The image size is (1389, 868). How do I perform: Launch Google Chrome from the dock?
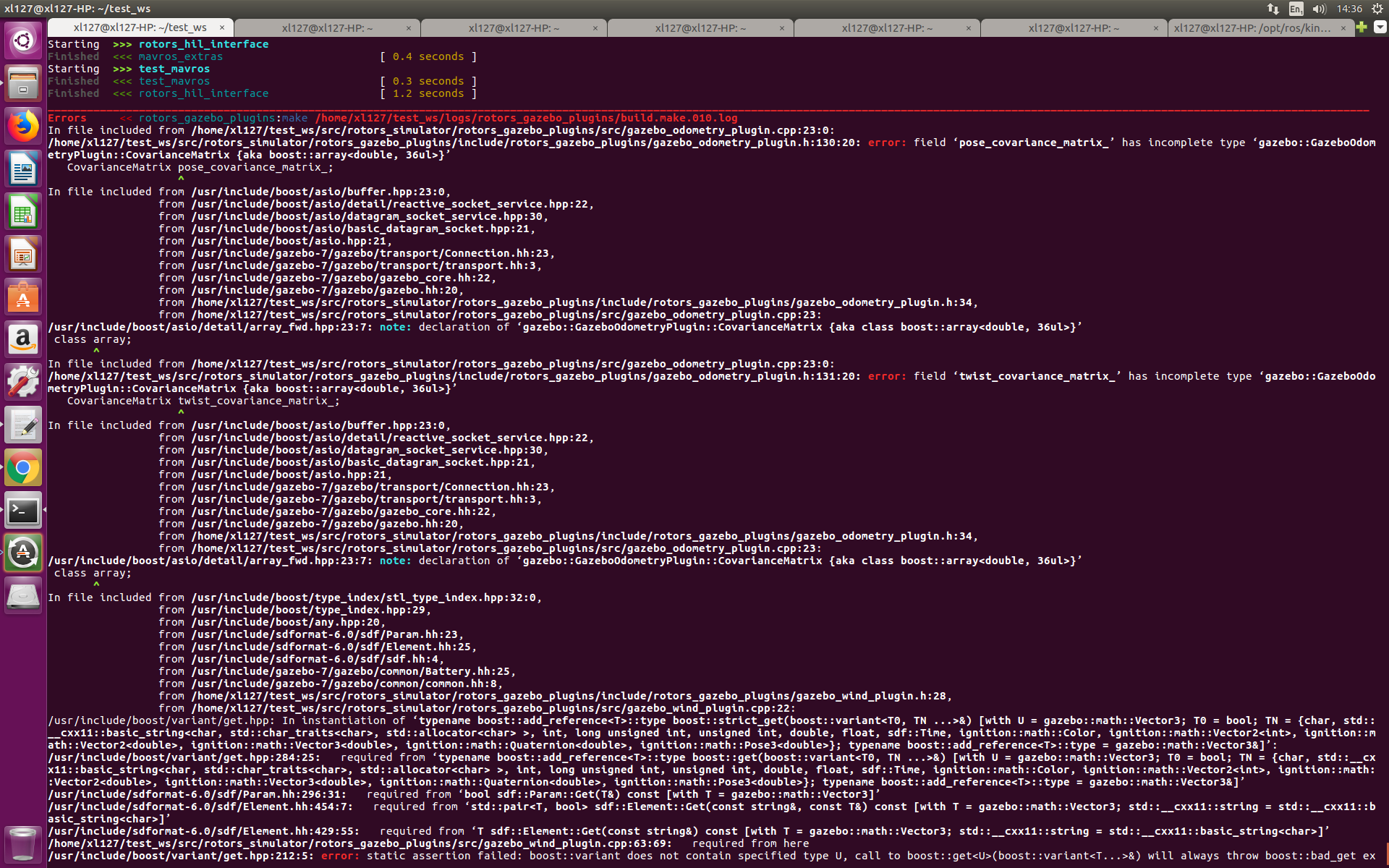tap(23, 467)
